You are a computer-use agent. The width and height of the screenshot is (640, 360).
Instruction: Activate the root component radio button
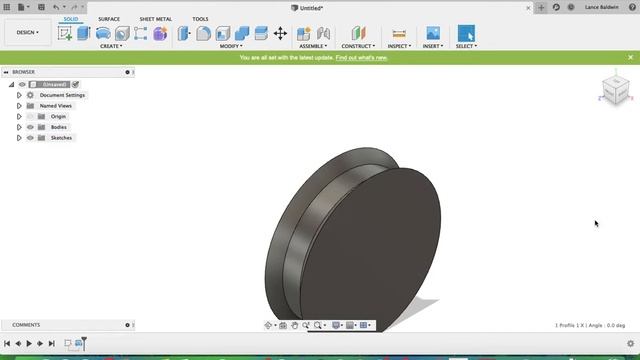click(76, 84)
